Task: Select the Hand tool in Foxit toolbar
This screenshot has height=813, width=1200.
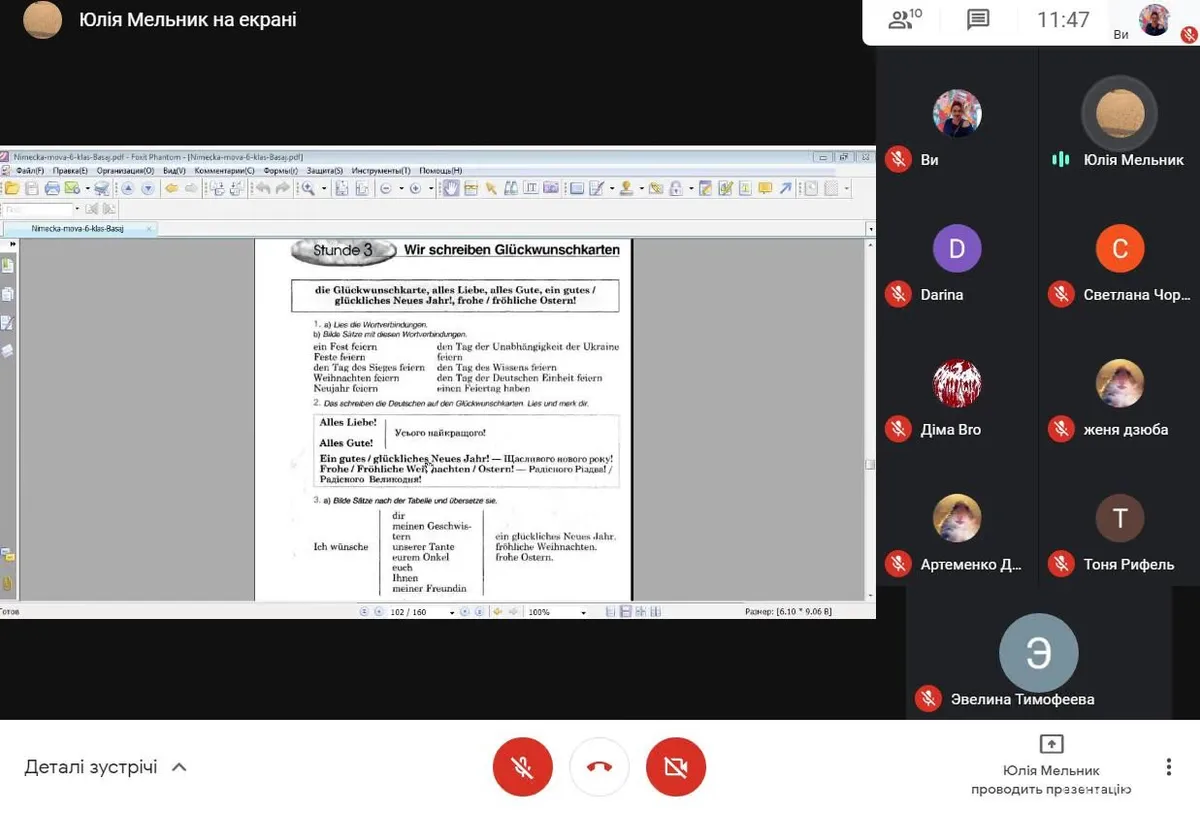Action: 451,188
